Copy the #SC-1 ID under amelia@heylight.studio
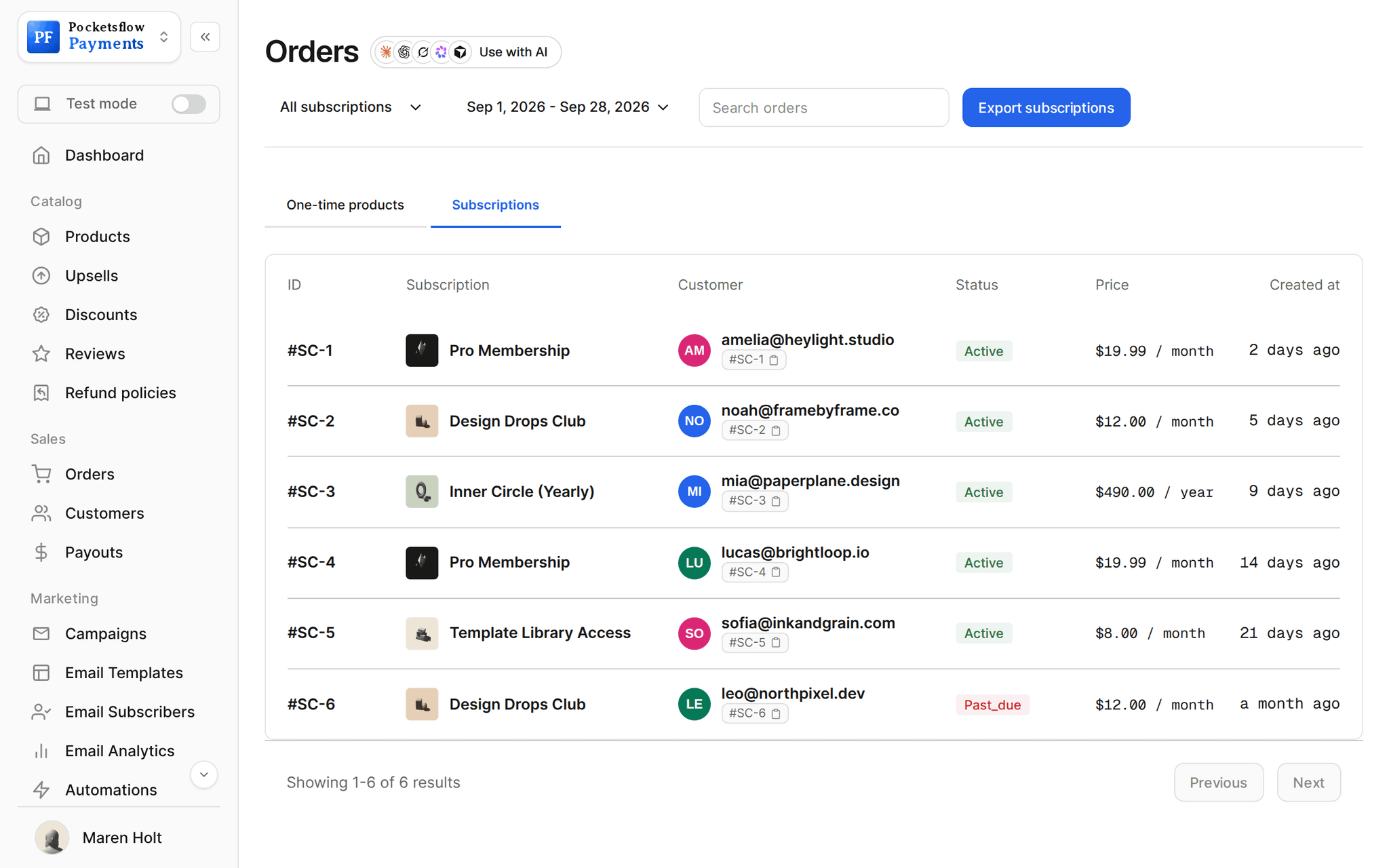 [x=774, y=359]
